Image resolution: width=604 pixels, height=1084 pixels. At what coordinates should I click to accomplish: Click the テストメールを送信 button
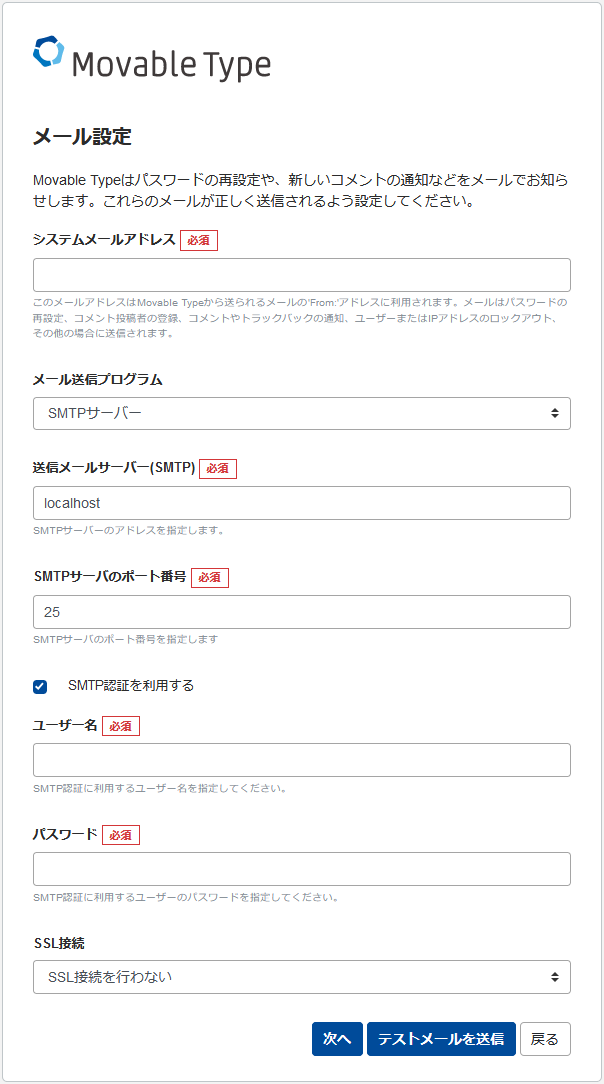click(x=441, y=1039)
